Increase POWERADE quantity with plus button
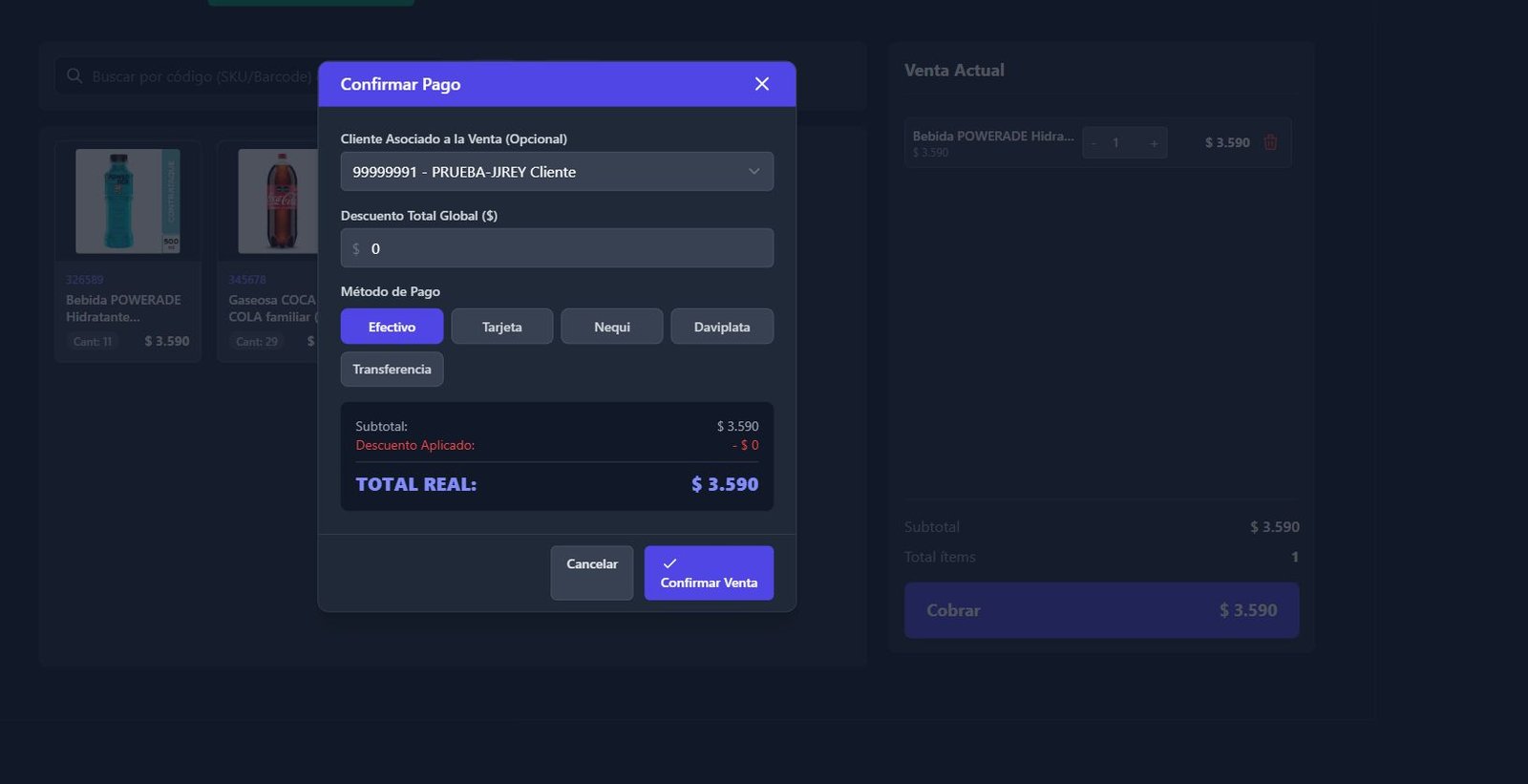 pyautogui.click(x=1154, y=143)
